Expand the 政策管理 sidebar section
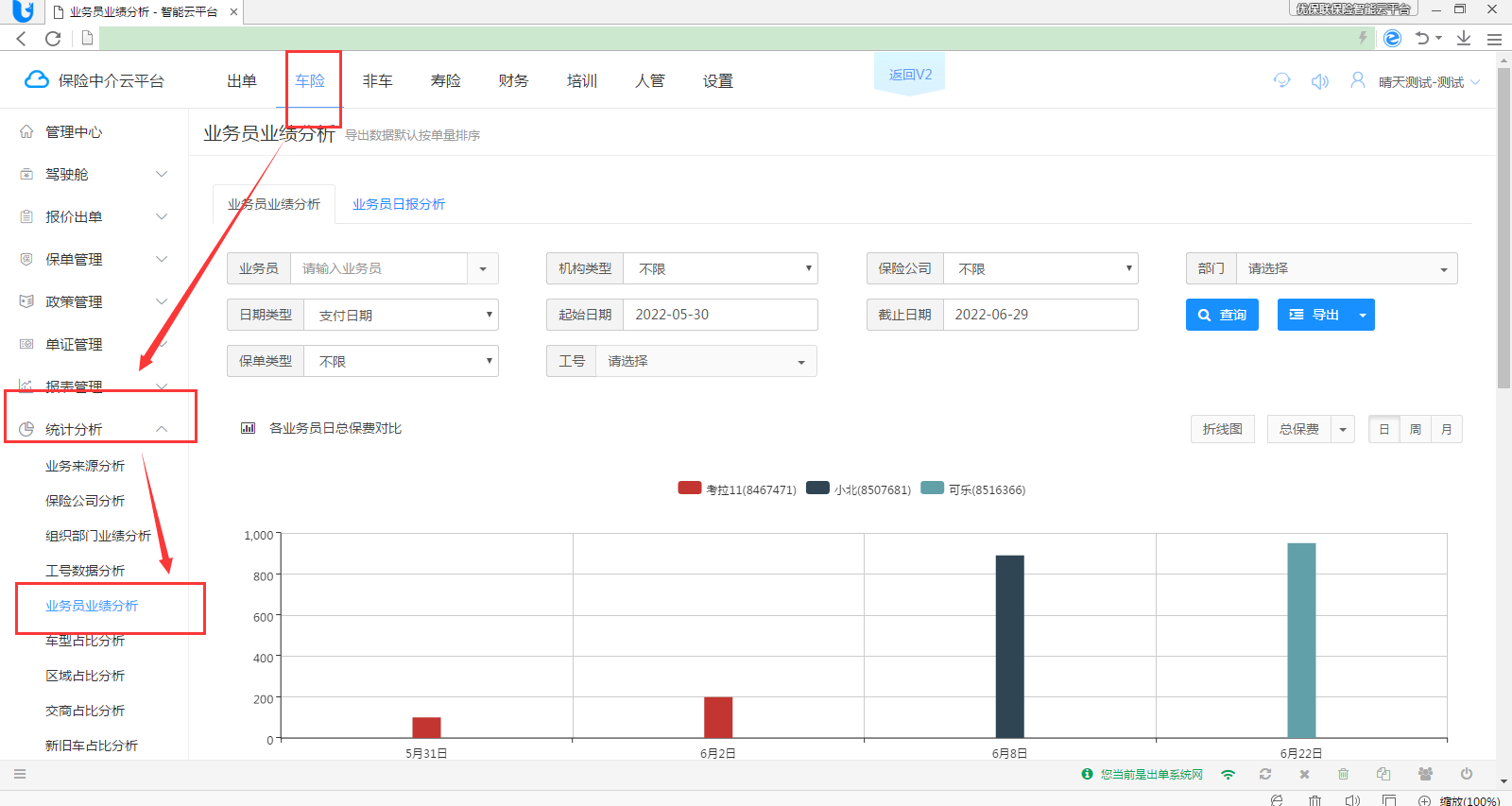Viewport: 1512px width, 806px height. coord(162,301)
